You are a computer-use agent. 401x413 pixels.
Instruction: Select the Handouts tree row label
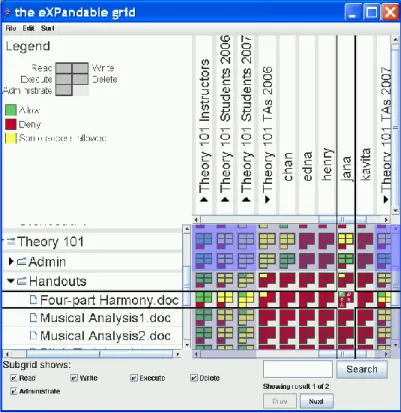(57, 281)
